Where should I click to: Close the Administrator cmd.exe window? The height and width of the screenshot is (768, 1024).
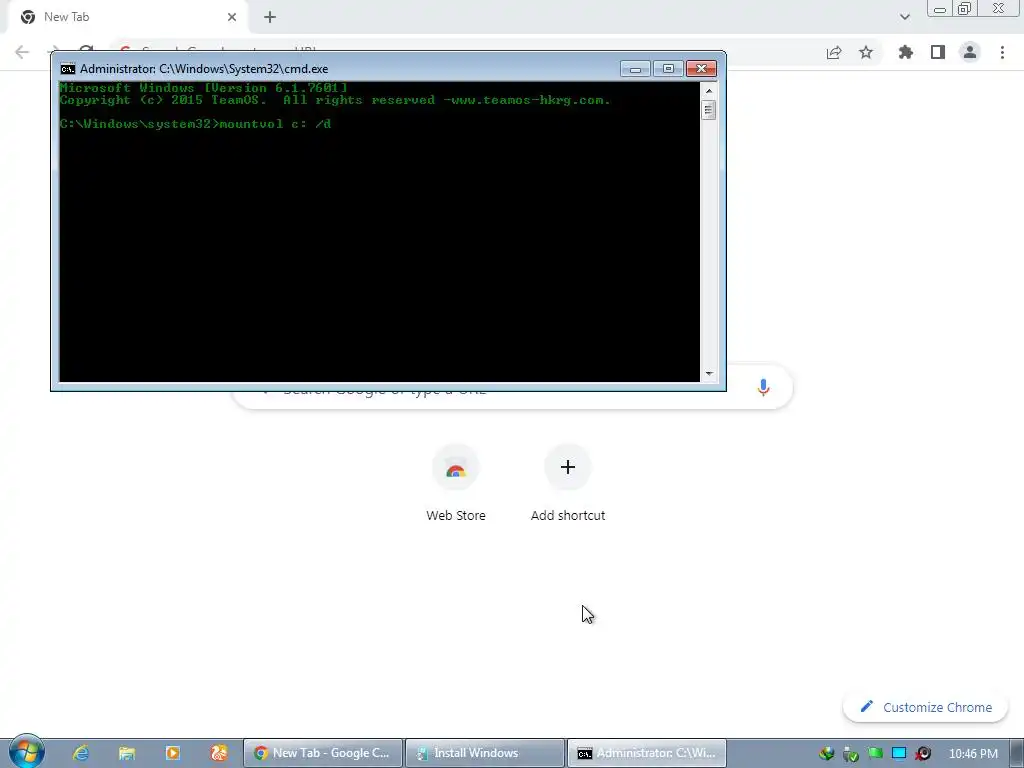[x=701, y=69]
